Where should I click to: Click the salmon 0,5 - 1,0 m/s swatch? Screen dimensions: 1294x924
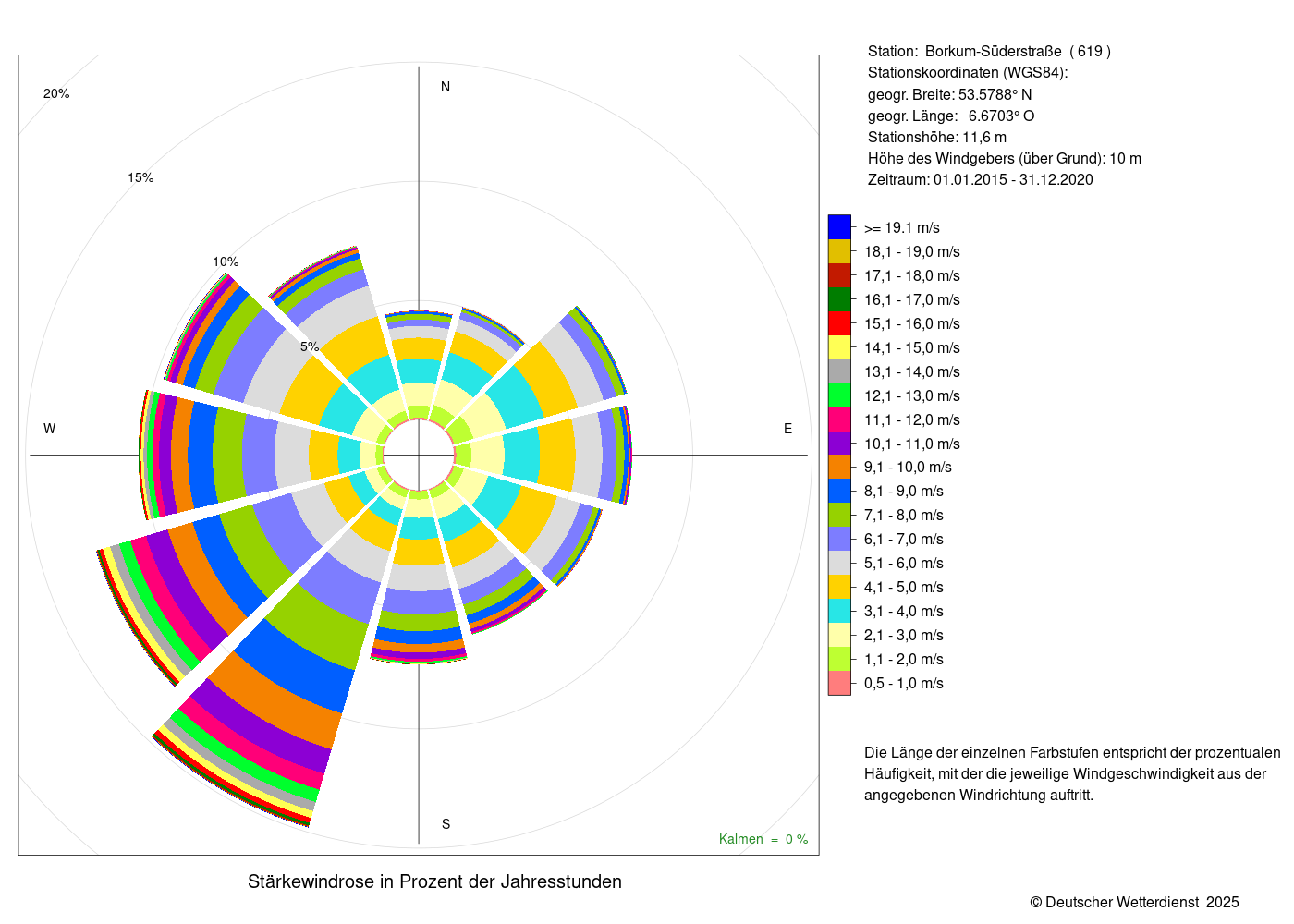tap(839, 683)
